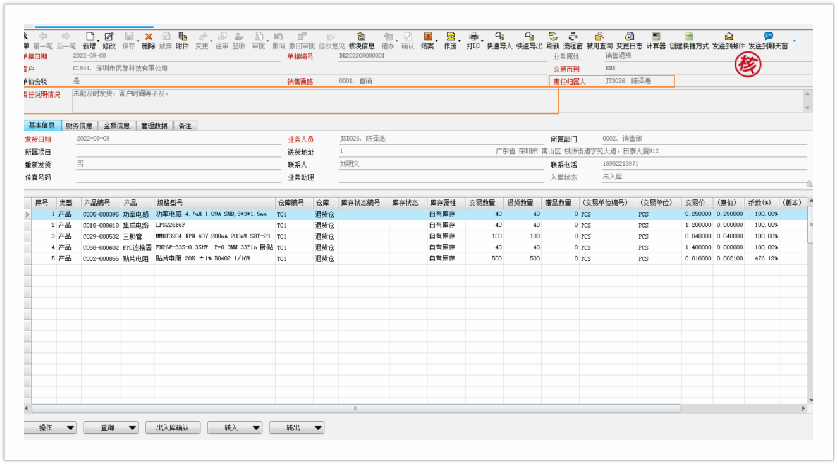Screen dimensions: 838x466
Task: Click the grid scrollbar right arrow
Action: [803, 408]
